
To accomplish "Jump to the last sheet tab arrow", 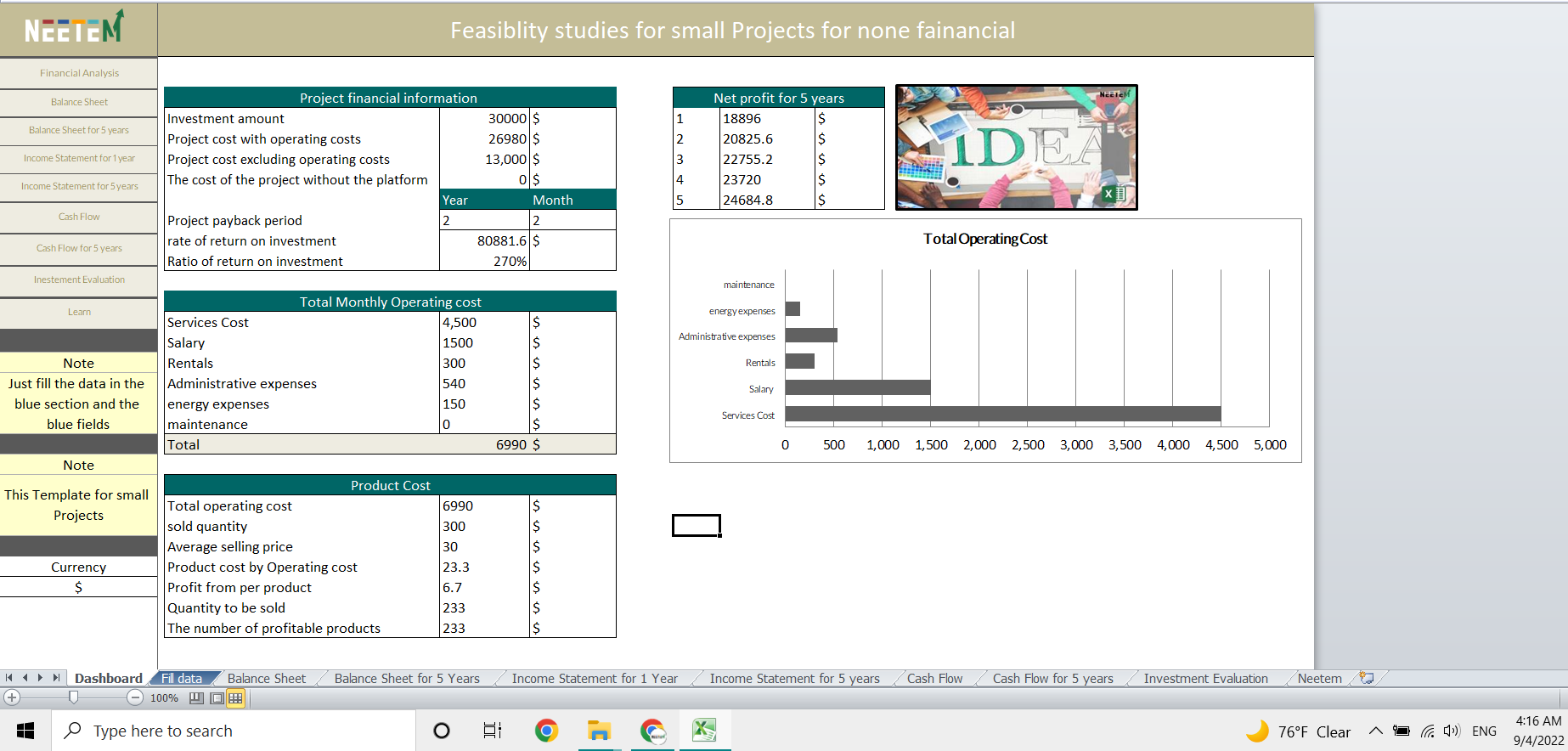I will coord(56,678).
